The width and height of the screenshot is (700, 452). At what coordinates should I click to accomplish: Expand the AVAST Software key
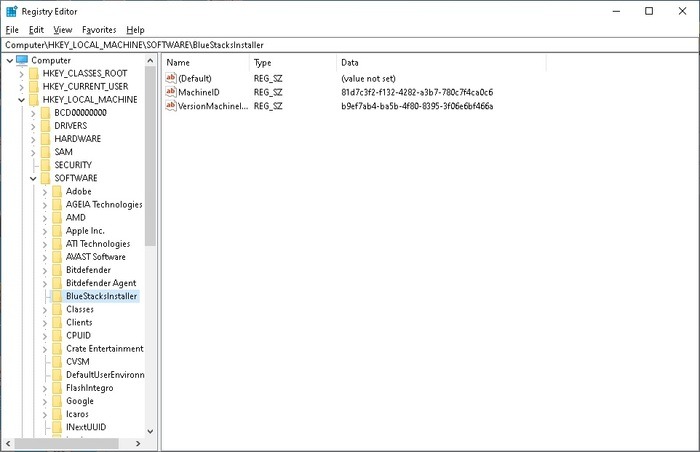pos(44,257)
